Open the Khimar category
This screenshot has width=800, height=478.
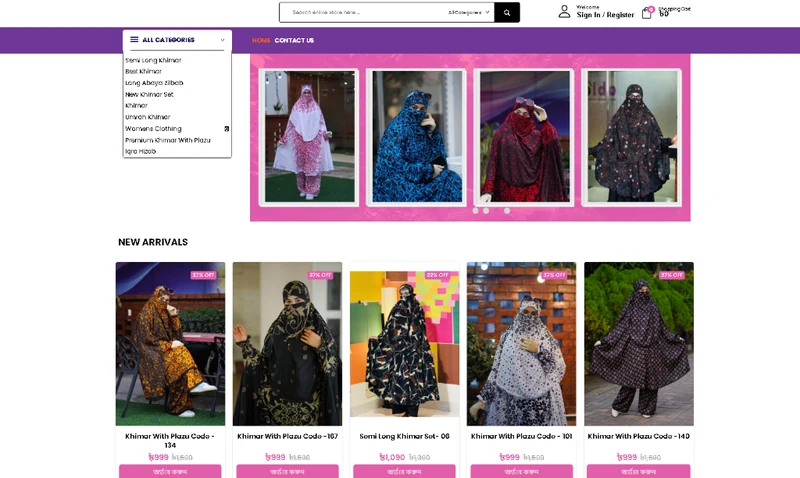136,106
